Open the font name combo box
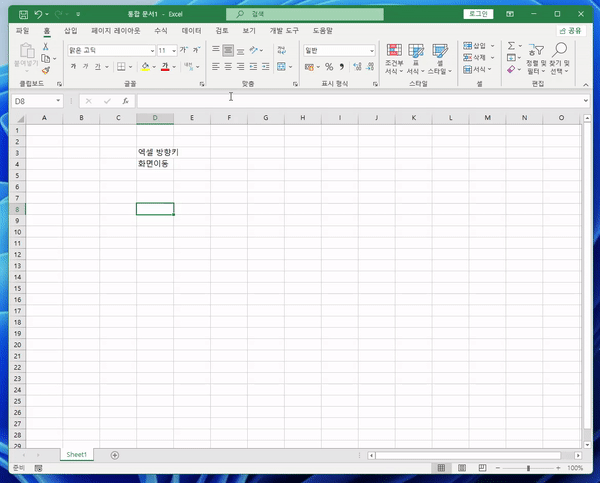600x483 pixels. [x=111, y=50]
